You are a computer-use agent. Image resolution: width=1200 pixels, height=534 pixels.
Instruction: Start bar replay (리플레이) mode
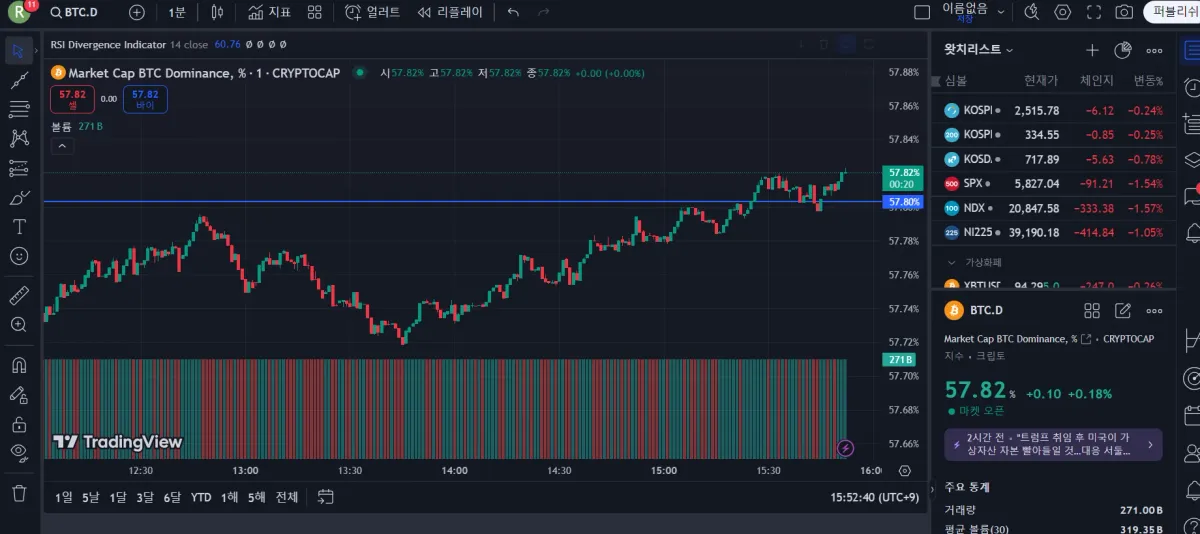(450, 12)
